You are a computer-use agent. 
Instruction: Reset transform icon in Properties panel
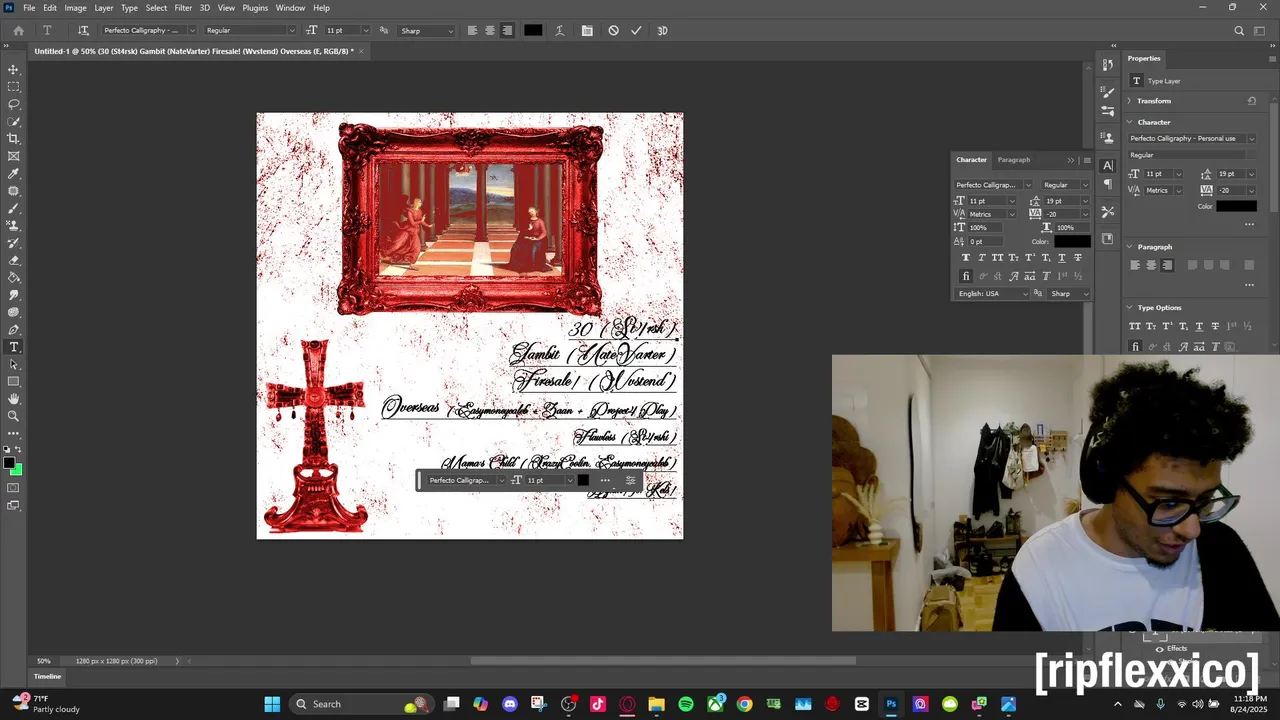pyautogui.click(x=1251, y=101)
